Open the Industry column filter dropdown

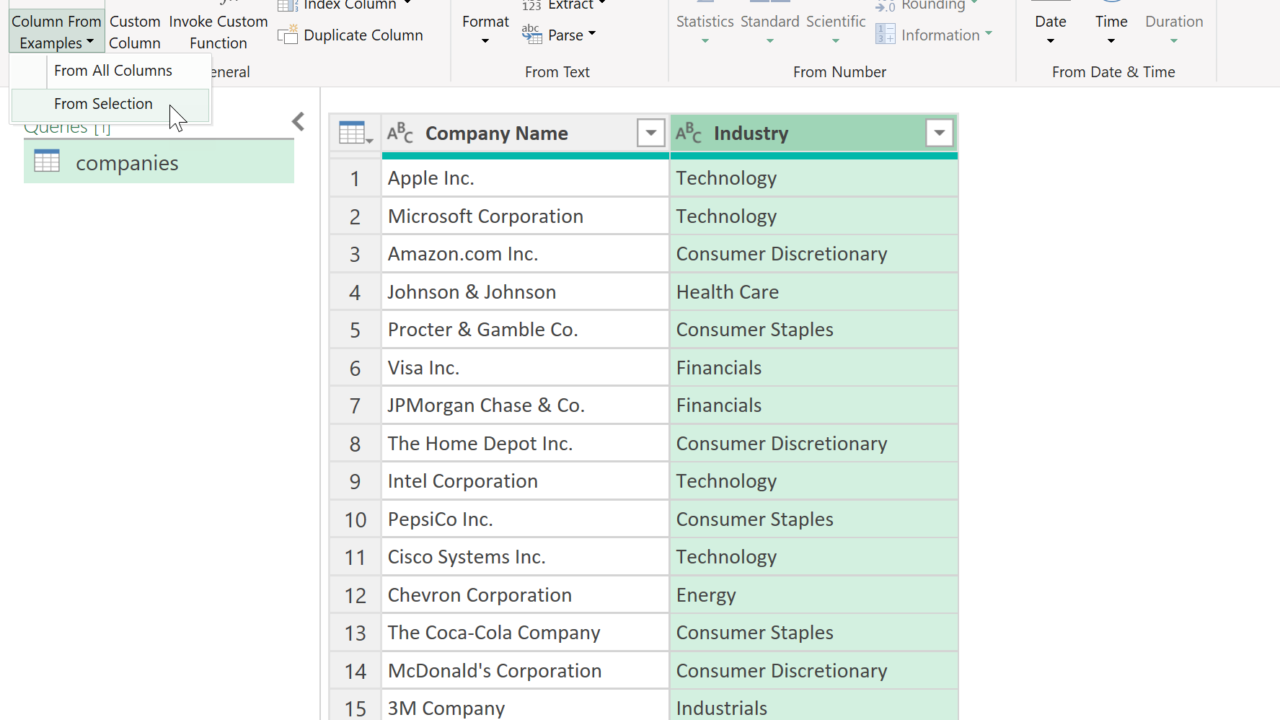click(939, 133)
